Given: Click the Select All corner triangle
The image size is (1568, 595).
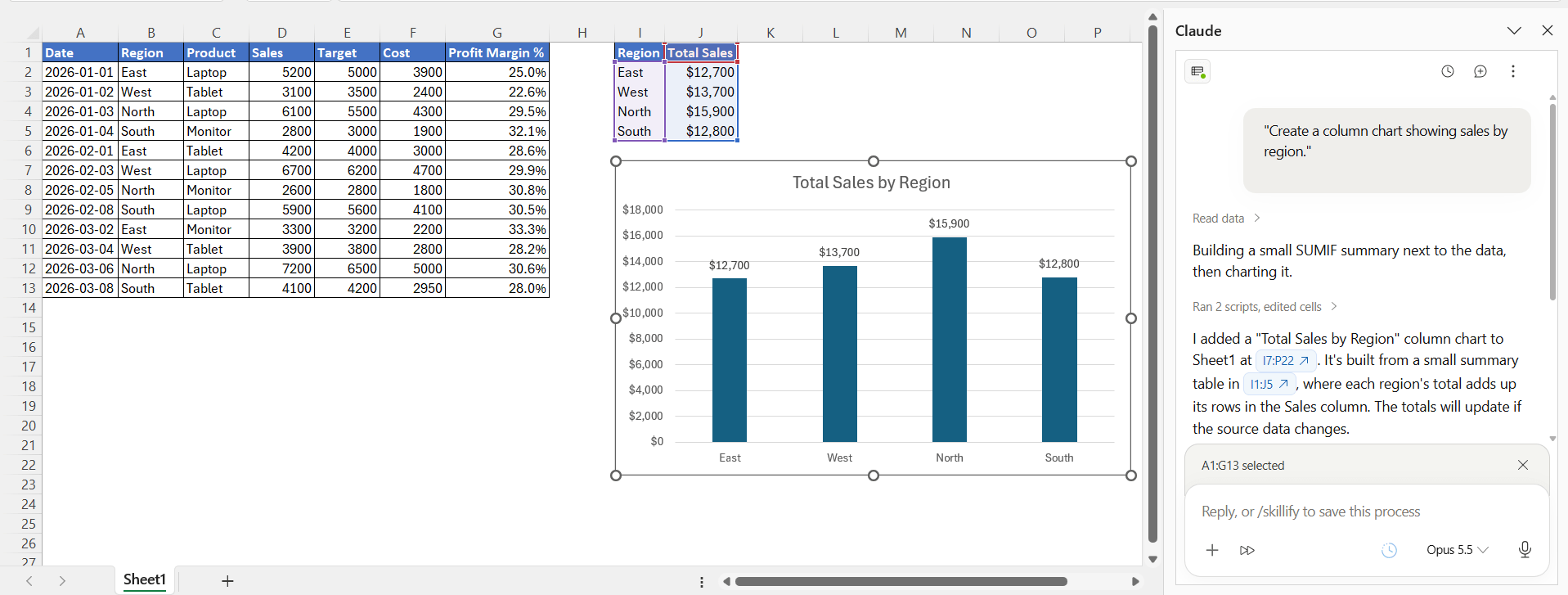Looking at the screenshot, I should click(33, 34).
